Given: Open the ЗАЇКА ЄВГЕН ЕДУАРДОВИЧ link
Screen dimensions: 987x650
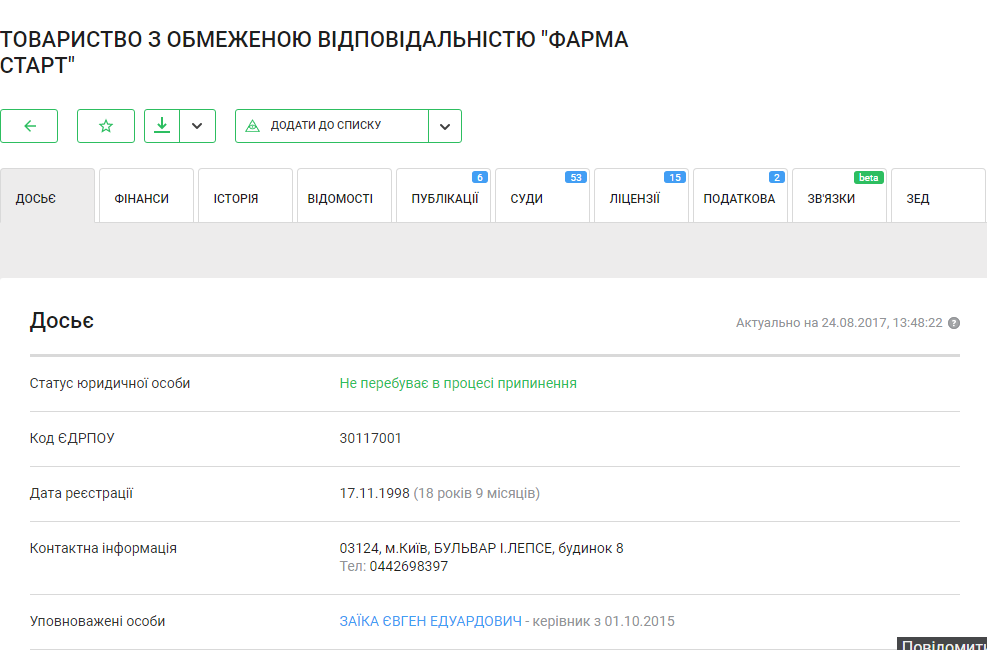Looking at the screenshot, I should coord(431,621).
